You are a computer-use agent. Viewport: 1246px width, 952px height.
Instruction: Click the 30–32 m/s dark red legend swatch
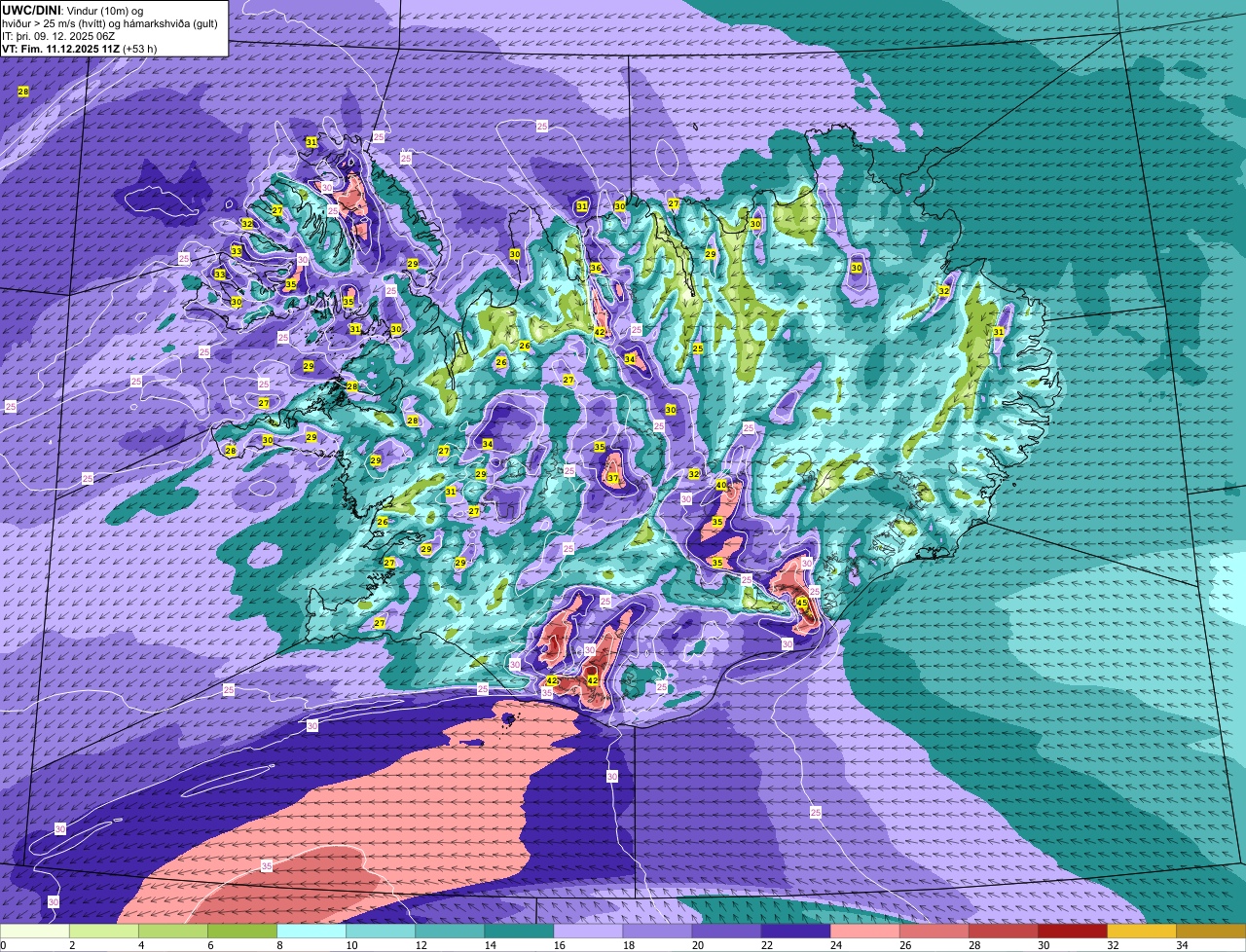click(1072, 932)
